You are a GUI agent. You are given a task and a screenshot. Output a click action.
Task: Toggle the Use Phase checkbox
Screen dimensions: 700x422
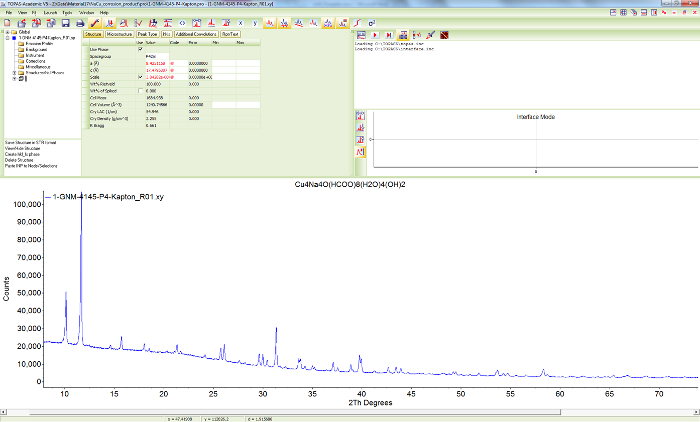click(139, 49)
